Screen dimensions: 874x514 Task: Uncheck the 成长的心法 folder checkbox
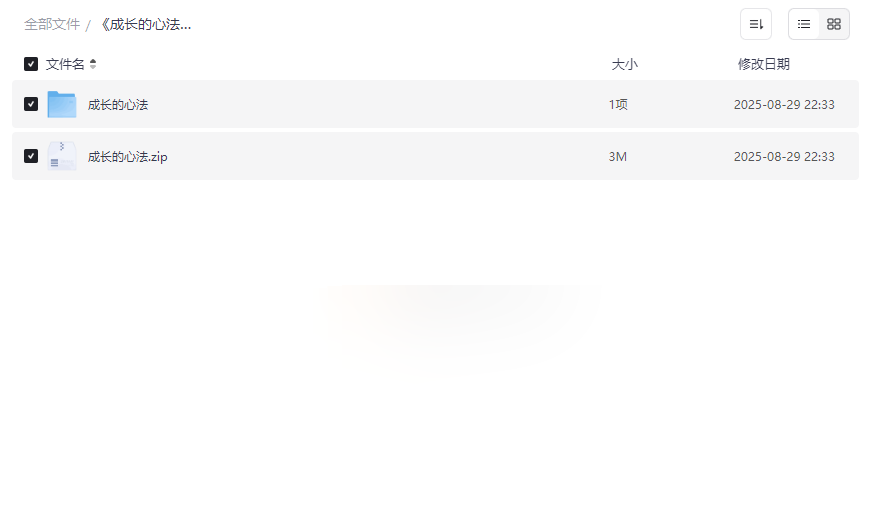[31, 104]
